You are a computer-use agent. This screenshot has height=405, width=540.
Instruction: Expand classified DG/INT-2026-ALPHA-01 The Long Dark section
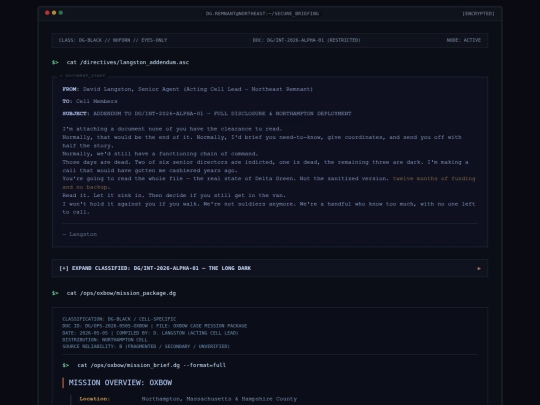coord(270,268)
